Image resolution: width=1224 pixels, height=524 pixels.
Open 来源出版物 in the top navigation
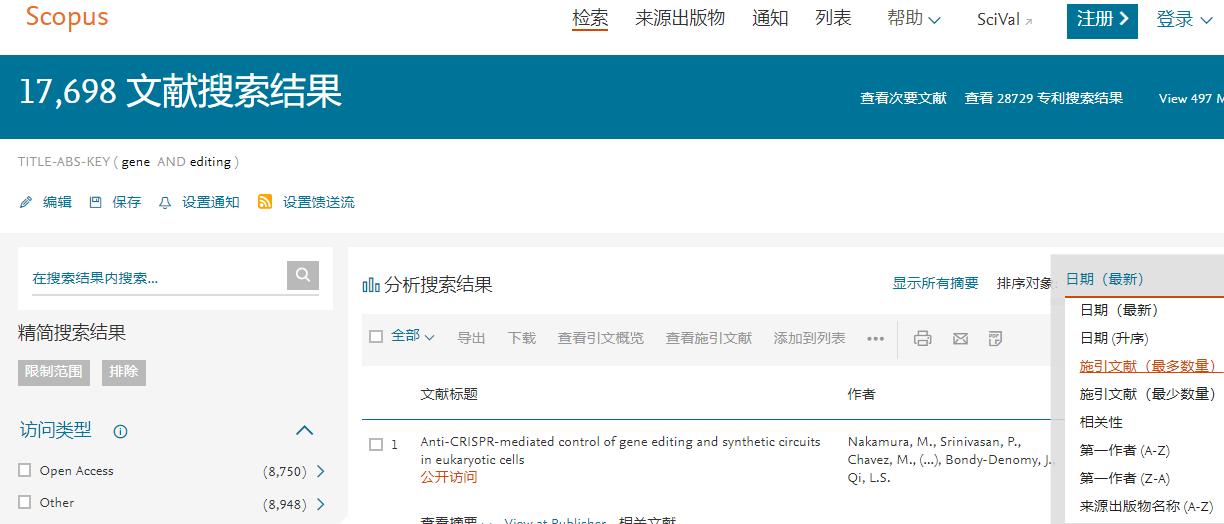point(679,19)
